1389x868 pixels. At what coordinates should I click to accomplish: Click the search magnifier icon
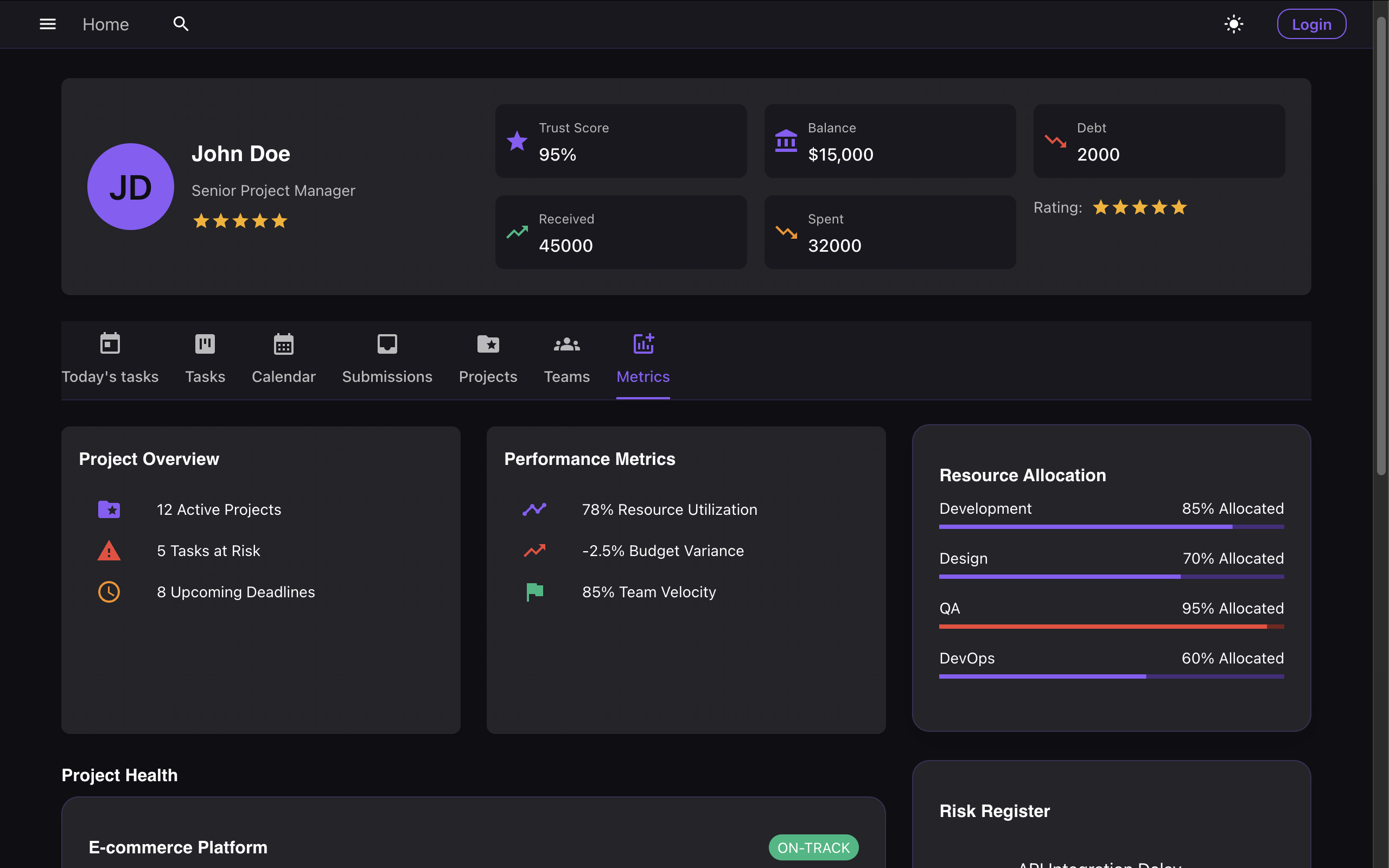181,24
